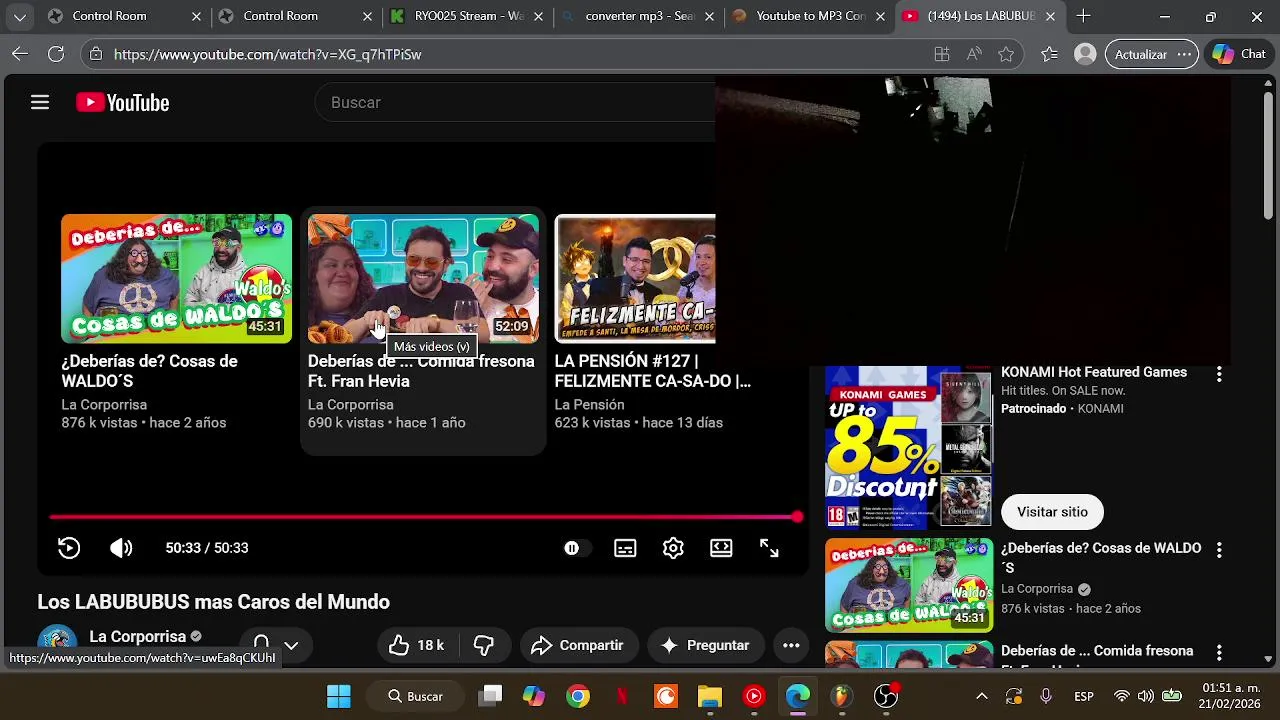Open La Corporrisa channel avatar
Image resolution: width=1280 pixels, height=720 pixels.
(57, 644)
